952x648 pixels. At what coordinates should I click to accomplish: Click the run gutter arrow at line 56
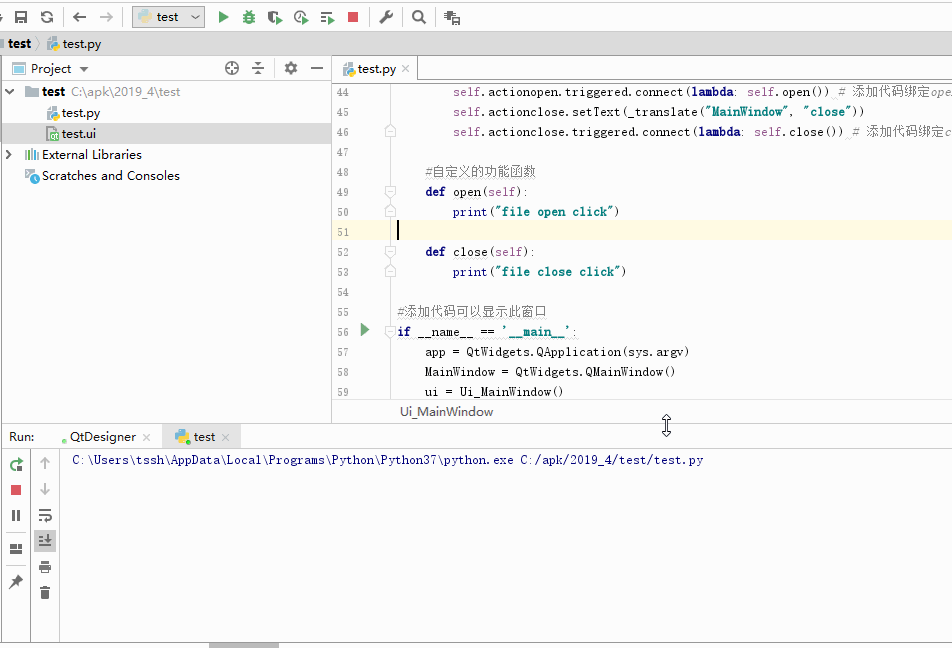(365, 330)
